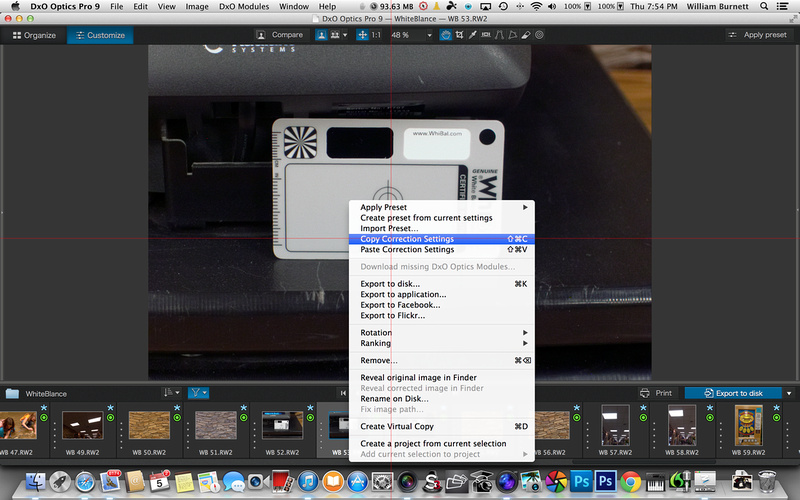Viewport: 800px width, 500px height.
Task: Click blue star badge on WB 52.RW2
Action: [310, 408]
